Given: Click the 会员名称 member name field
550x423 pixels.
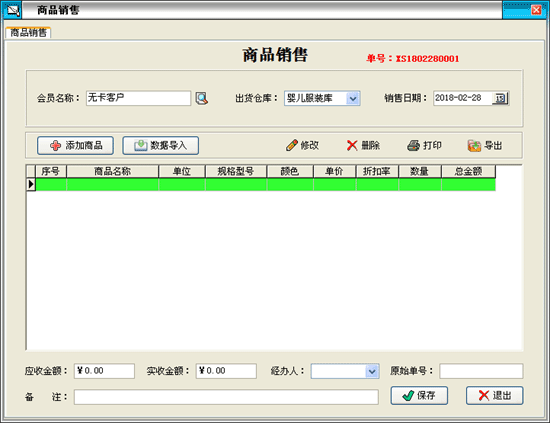Looking at the screenshot, I should click(139, 98).
